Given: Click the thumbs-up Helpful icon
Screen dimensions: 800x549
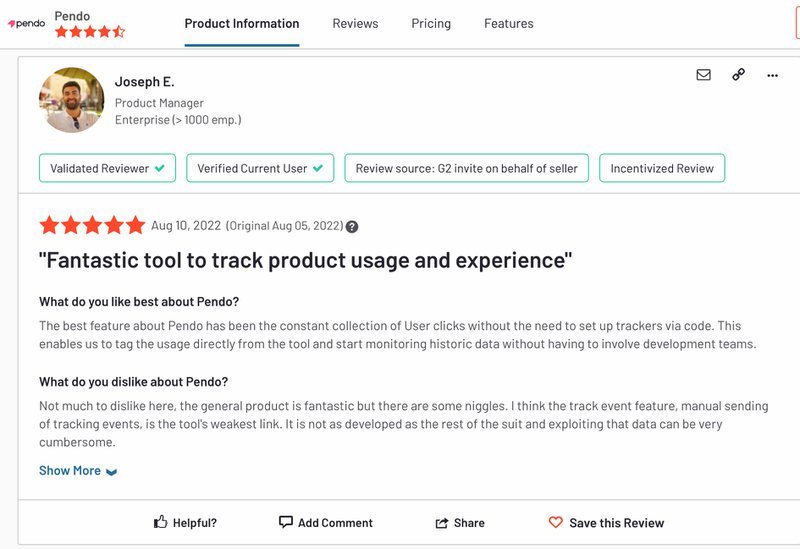Looking at the screenshot, I should pyautogui.click(x=160, y=522).
